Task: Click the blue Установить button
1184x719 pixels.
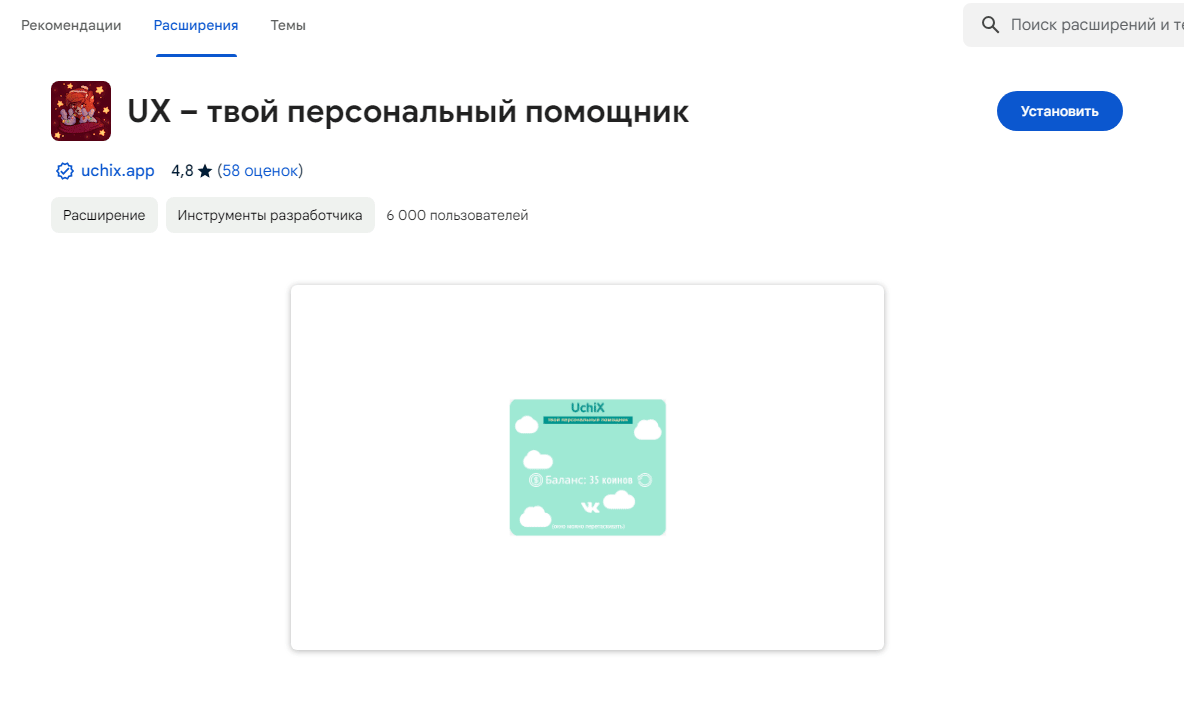Action: pyautogui.click(x=1059, y=111)
